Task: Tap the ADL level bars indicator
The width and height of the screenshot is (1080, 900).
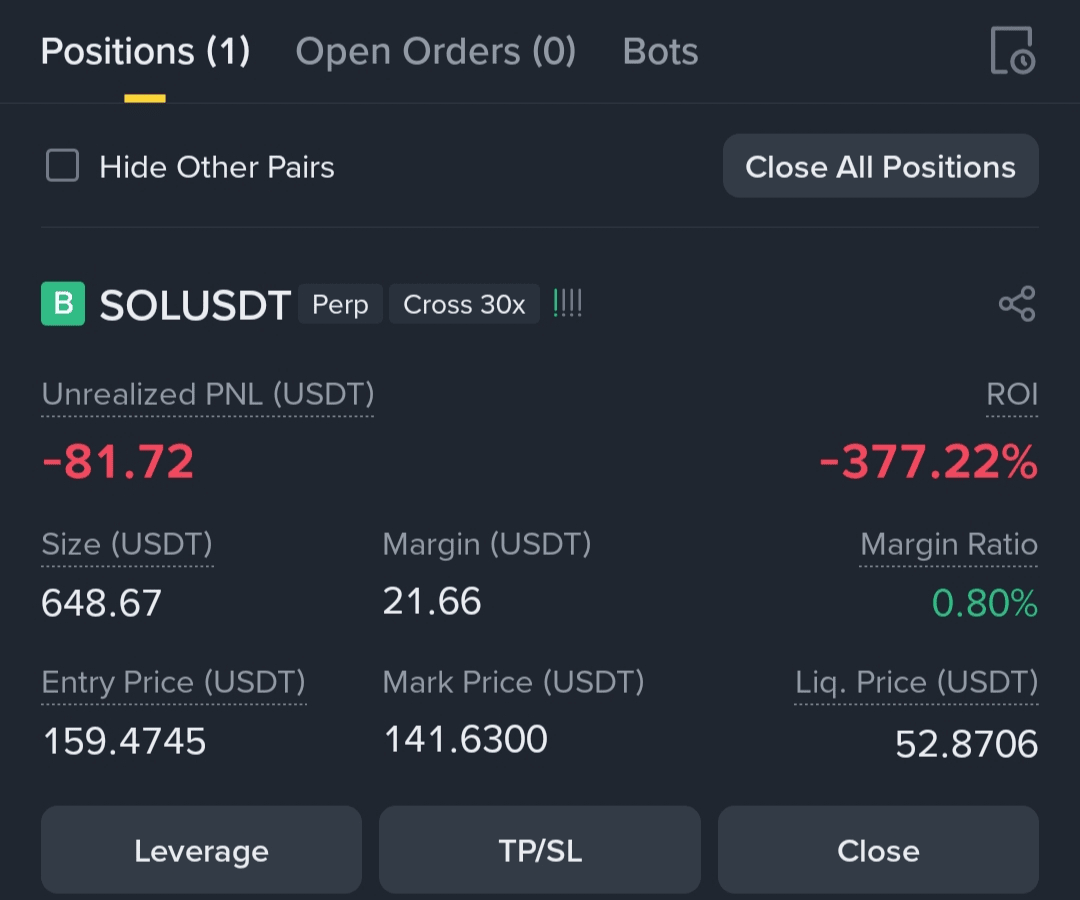Action: (x=567, y=304)
